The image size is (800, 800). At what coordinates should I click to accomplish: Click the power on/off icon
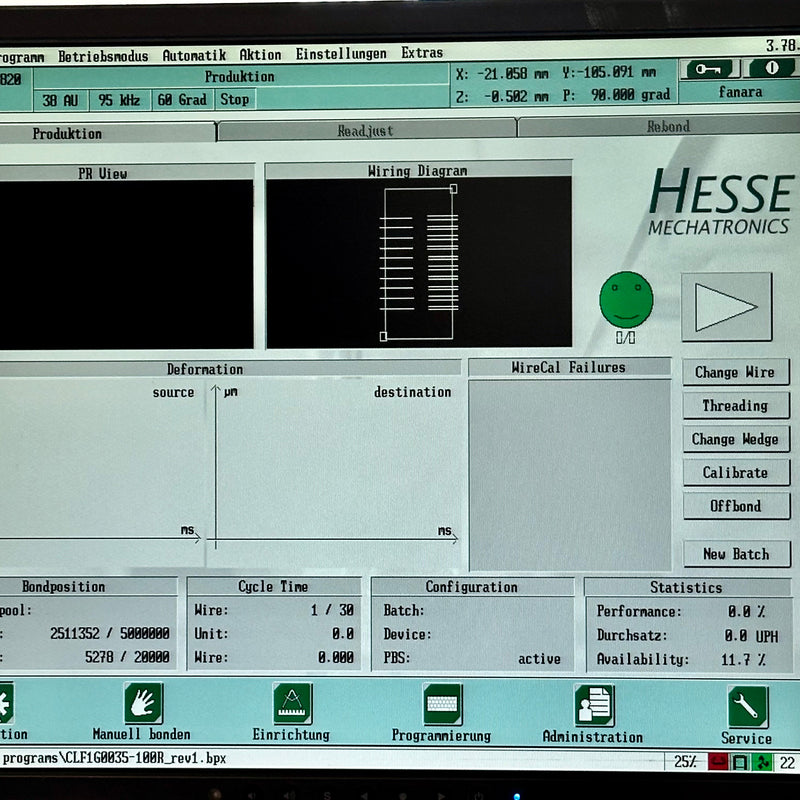(x=771, y=68)
